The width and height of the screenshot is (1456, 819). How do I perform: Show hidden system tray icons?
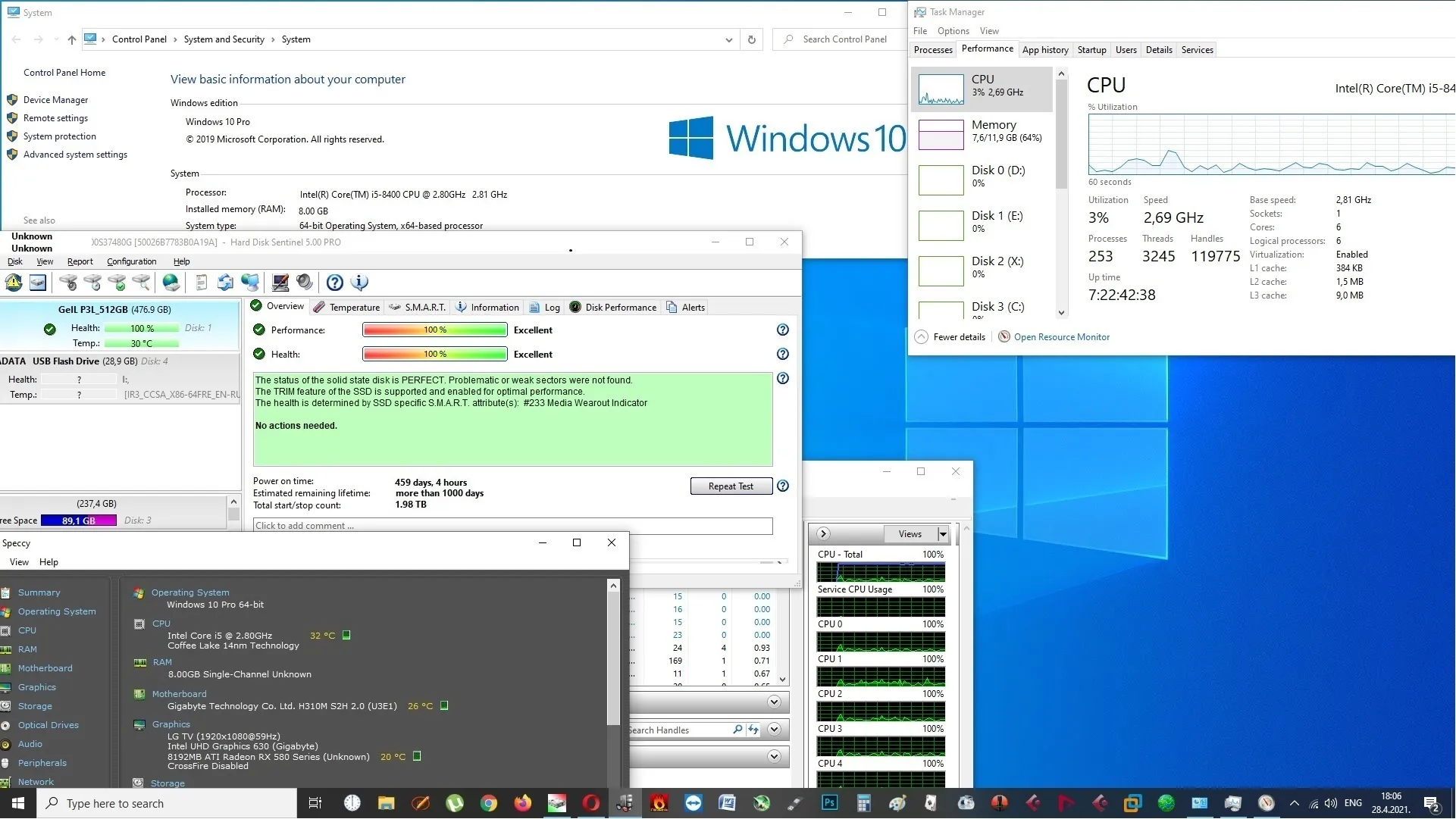coord(1295,803)
